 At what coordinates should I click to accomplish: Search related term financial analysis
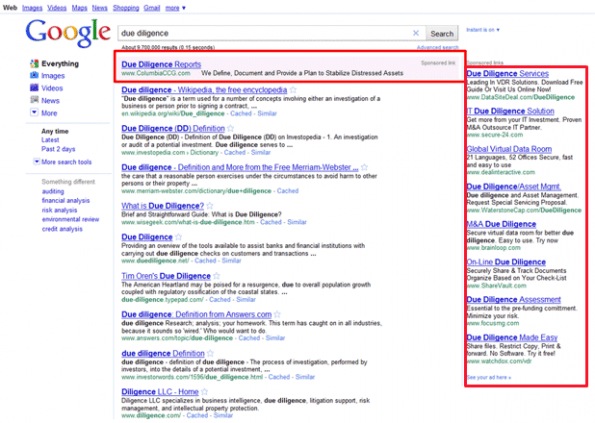point(66,201)
